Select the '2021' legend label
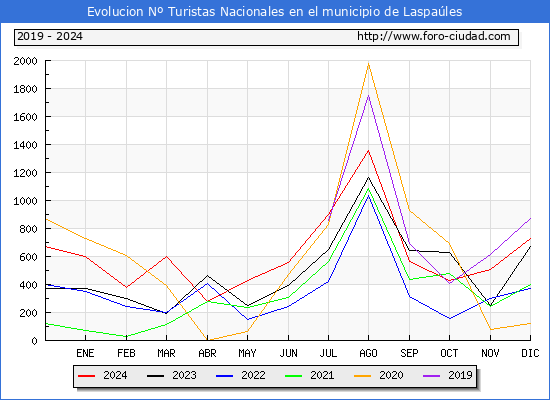This screenshot has width=550, height=400. (x=322, y=375)
